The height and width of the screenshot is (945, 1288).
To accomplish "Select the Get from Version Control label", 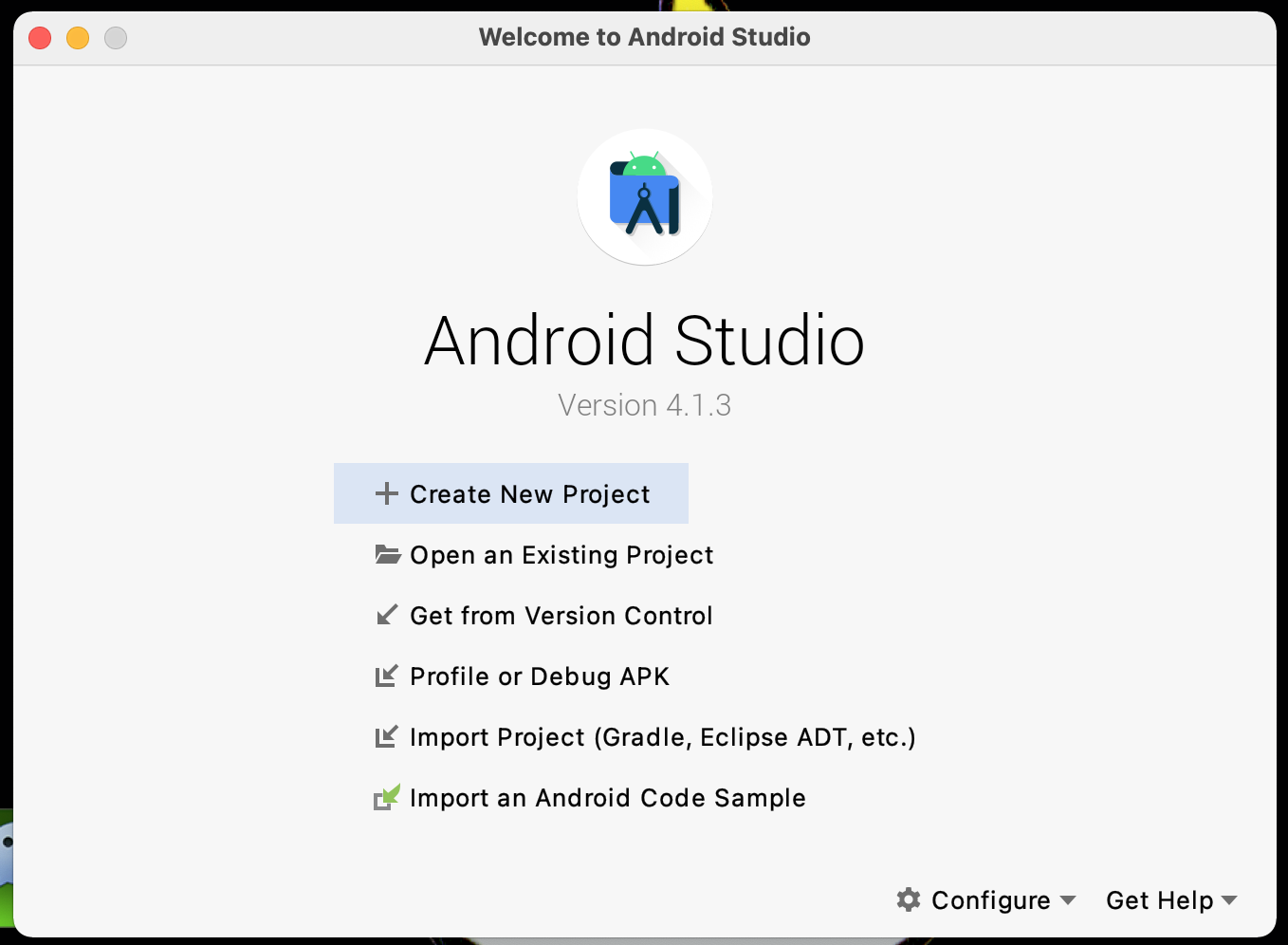I will click(x=561, y=616).
